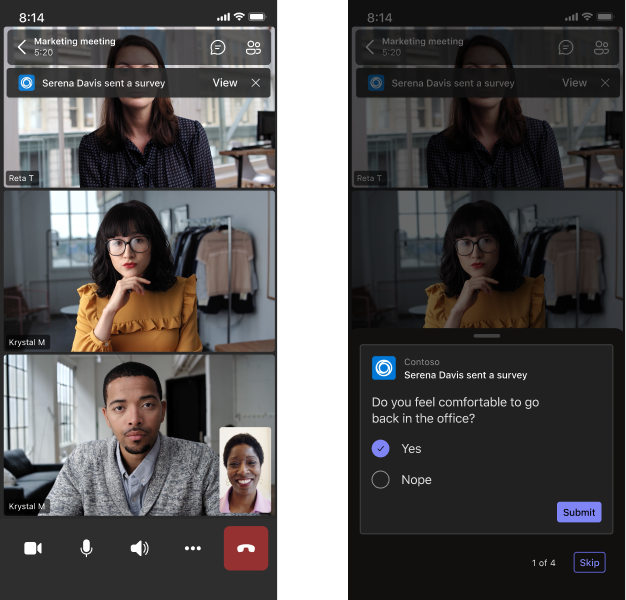Click Contoso app icon in left survey banner
The width and height of the screenshot is (626, 600).
[27, 83]
